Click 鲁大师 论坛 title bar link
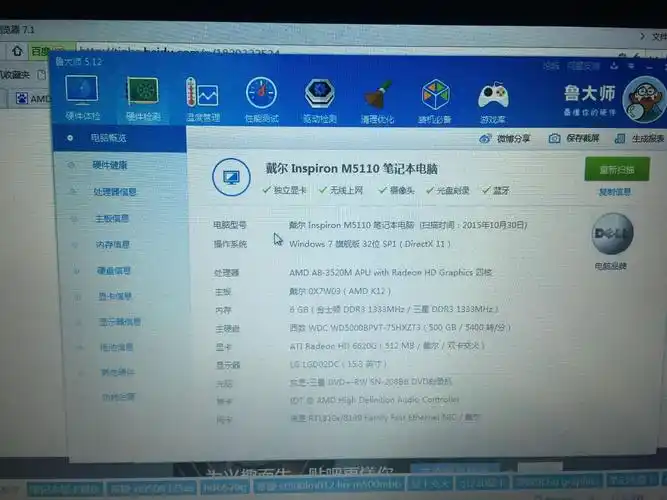The width and height of the screenshot is (667, 500). [x=551, y=66]
